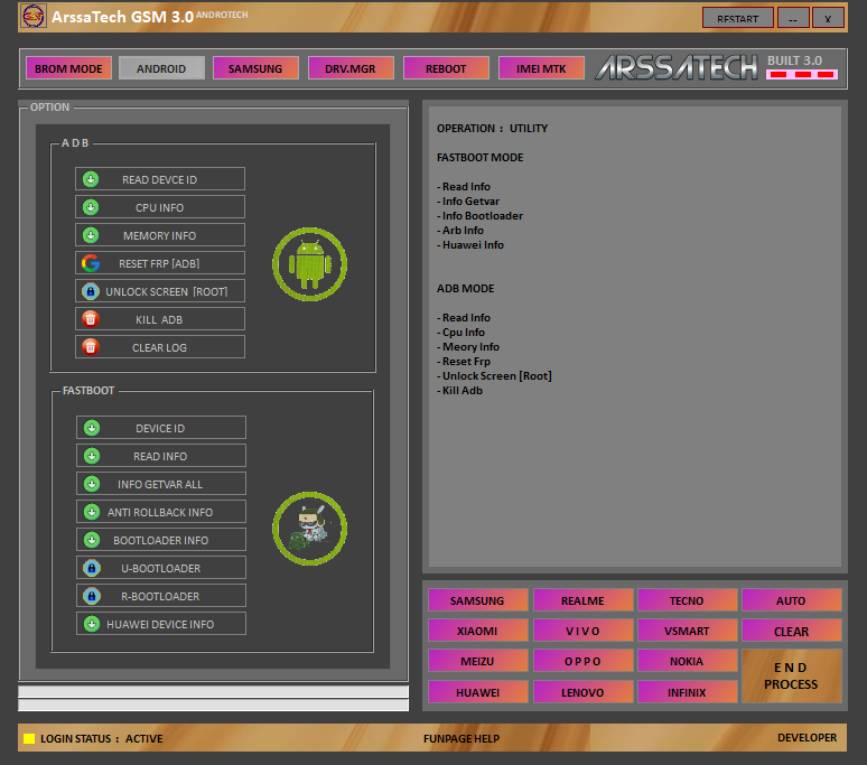The image size is (867, 765).
Task: Open the FUNPAGE HELP link
Action: point(461,739)
